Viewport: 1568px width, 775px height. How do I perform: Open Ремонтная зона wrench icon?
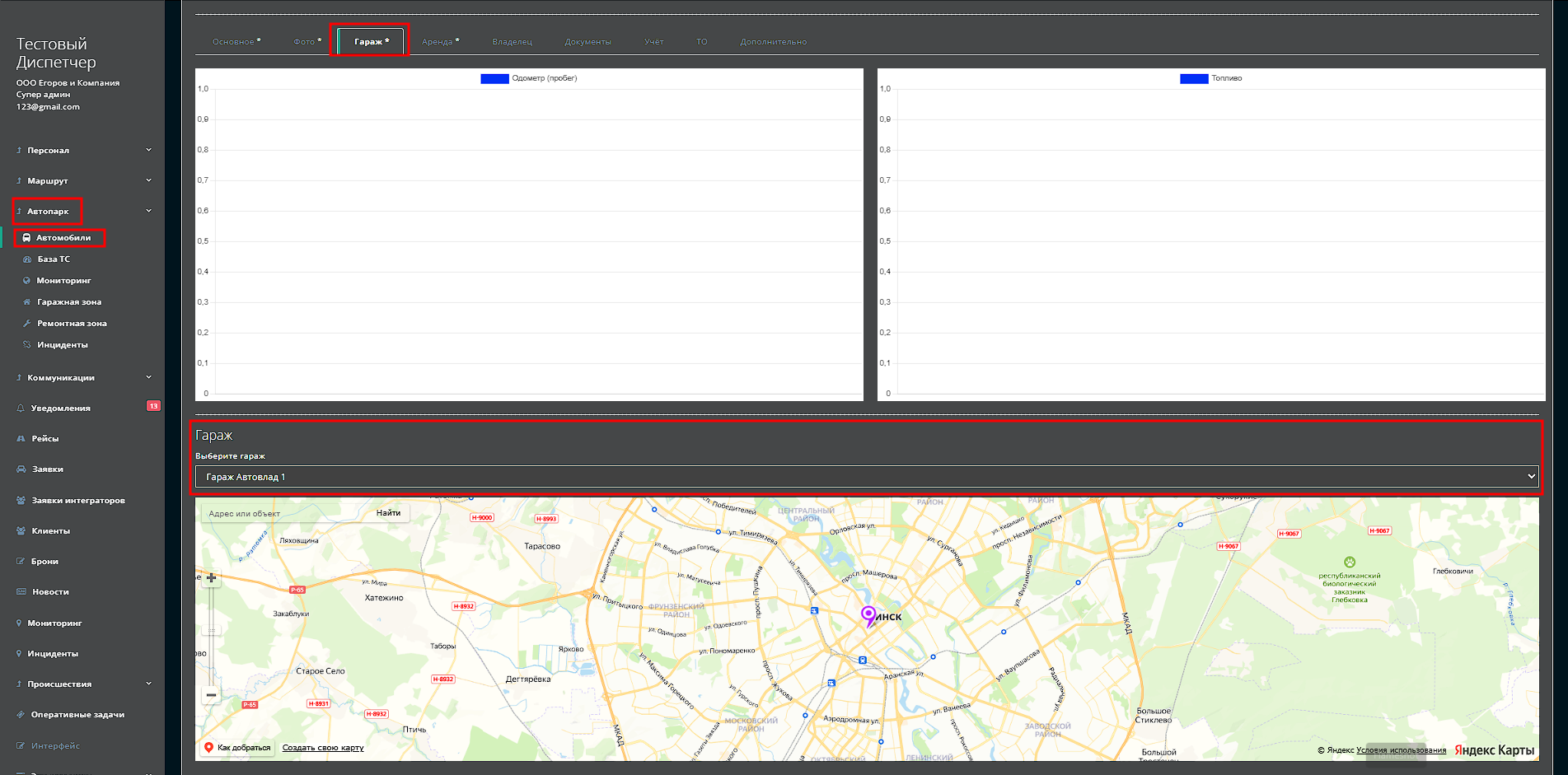coord(27,324)
